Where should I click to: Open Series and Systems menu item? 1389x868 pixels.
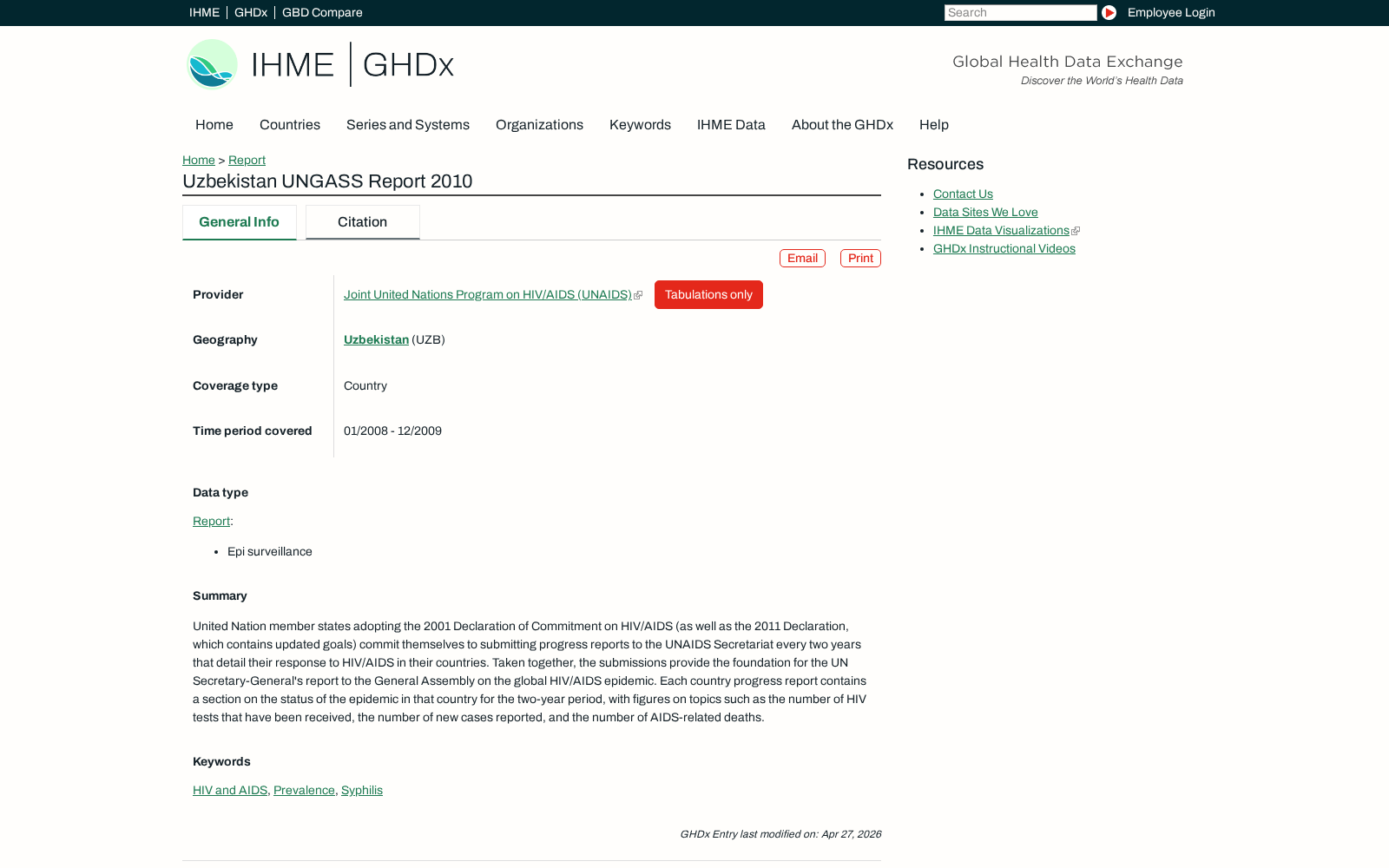(x=408, y=125)
